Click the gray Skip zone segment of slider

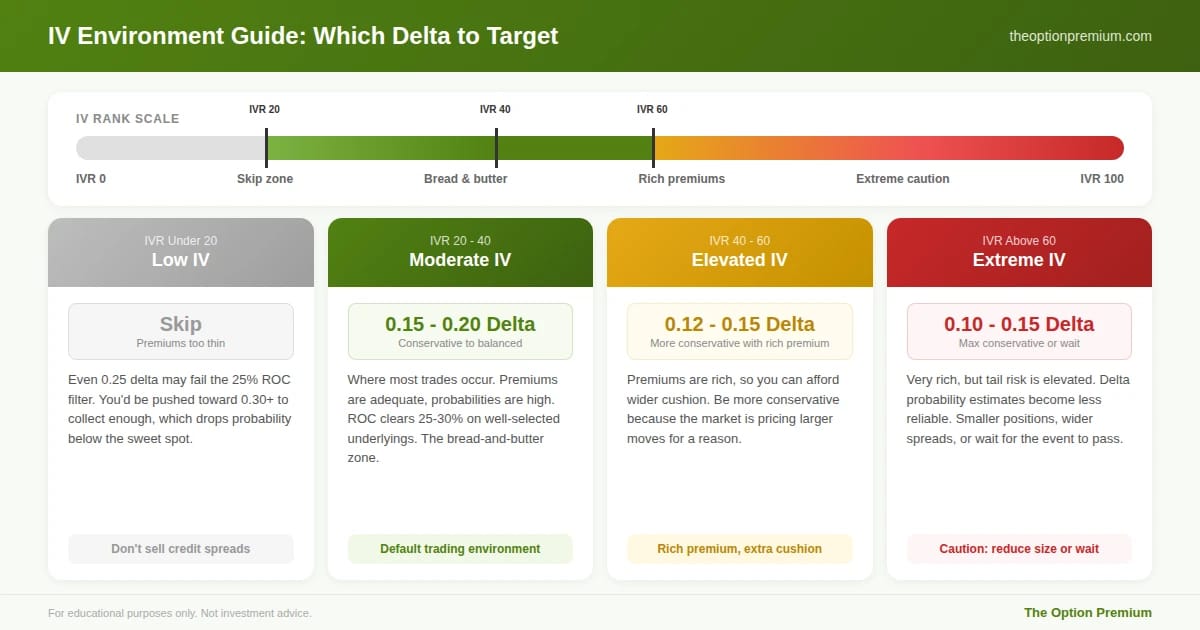[171, 148]
